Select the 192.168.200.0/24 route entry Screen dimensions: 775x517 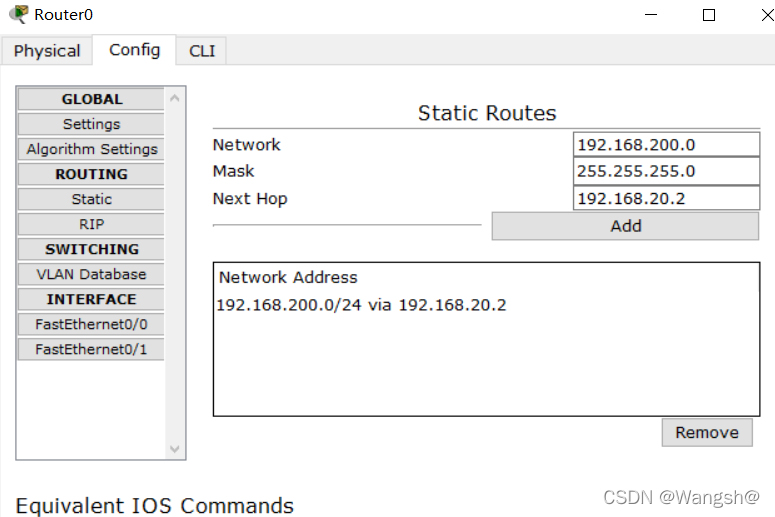361,305
